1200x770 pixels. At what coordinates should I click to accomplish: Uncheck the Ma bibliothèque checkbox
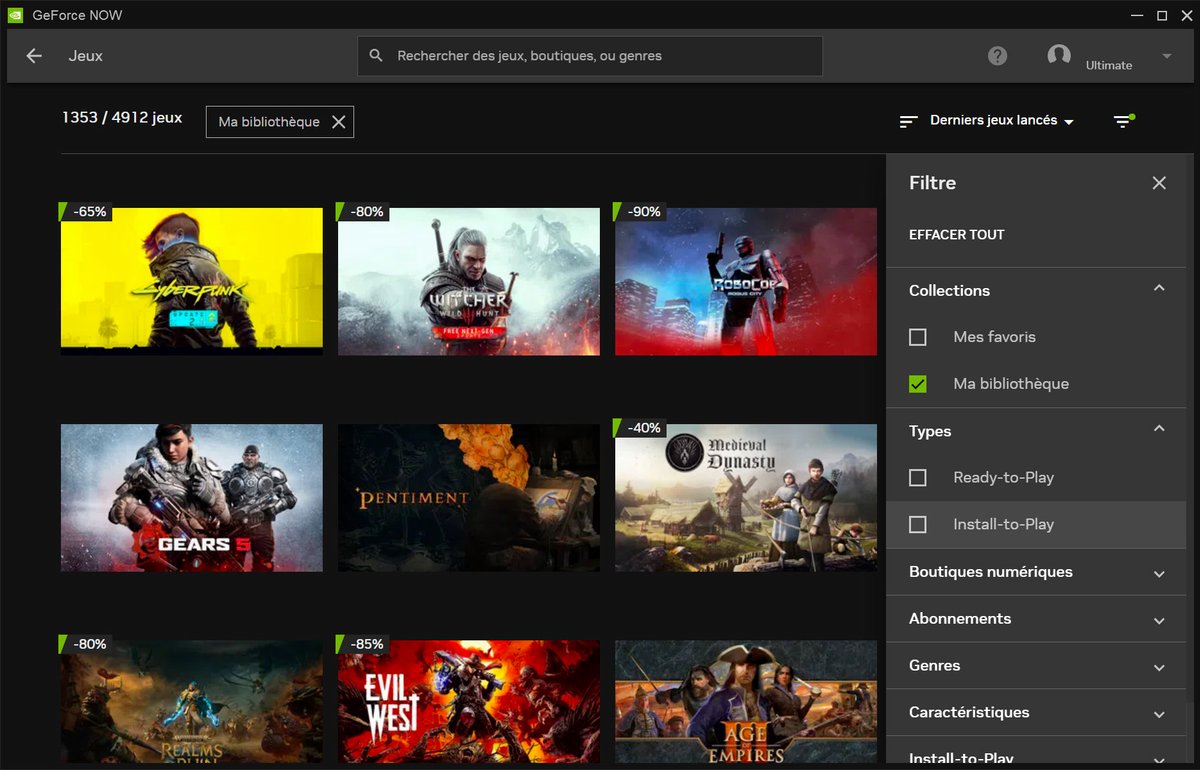(x=918, y=383)
